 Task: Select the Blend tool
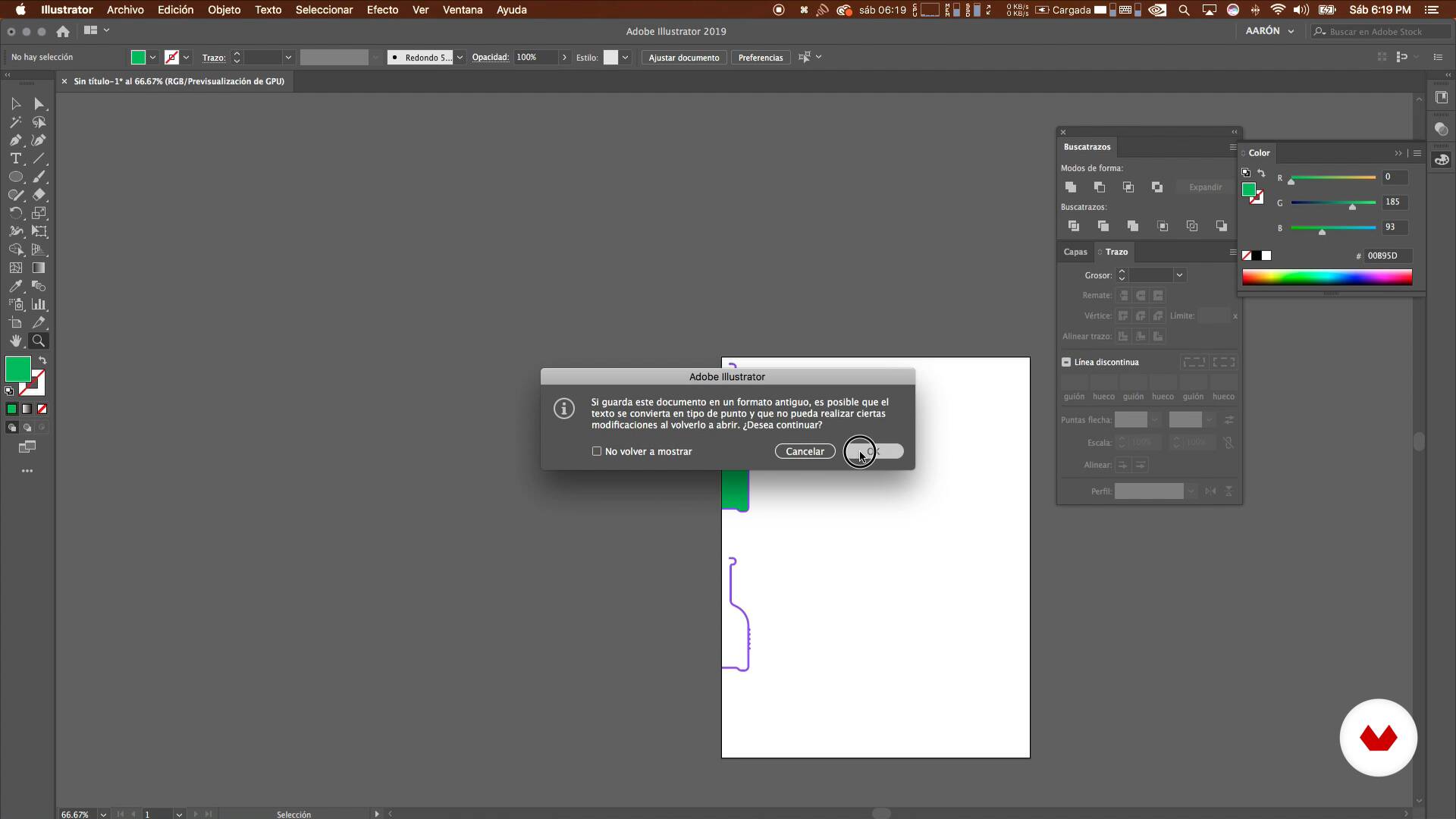tap(39, 286)
